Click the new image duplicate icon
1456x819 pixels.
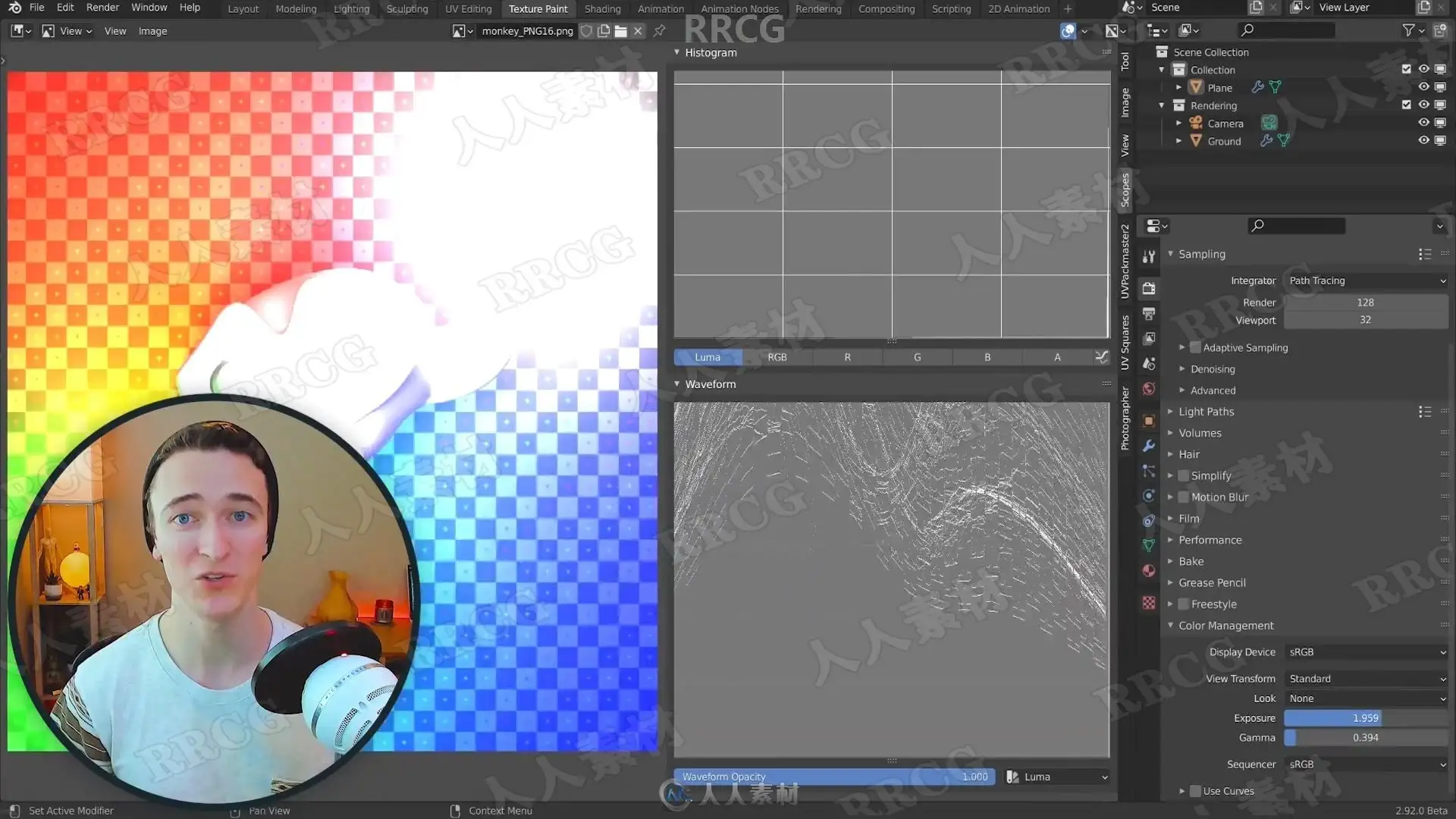point(604,31)
